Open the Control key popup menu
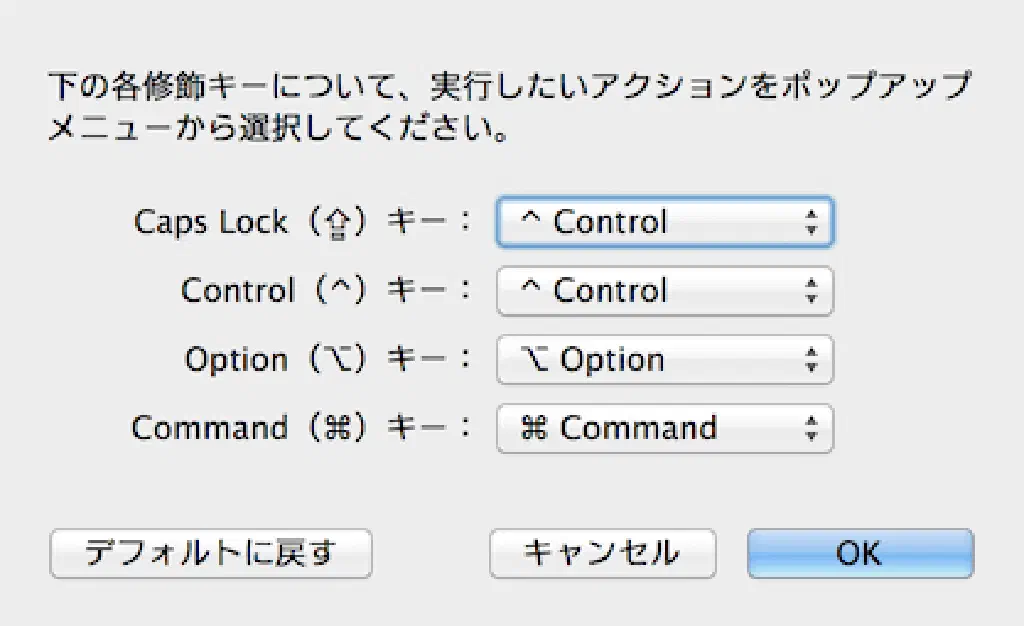The width and height of the screenshot is (1024, 626). pos(664,291)
